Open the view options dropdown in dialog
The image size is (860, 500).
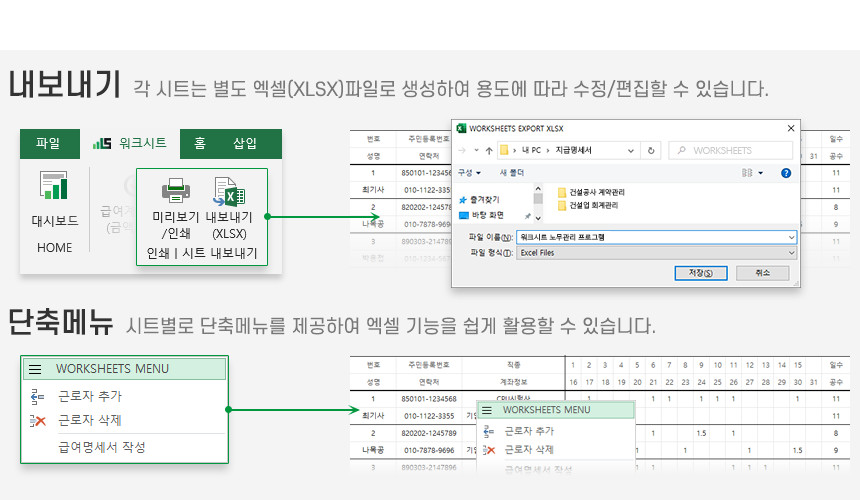click(752, 173)
